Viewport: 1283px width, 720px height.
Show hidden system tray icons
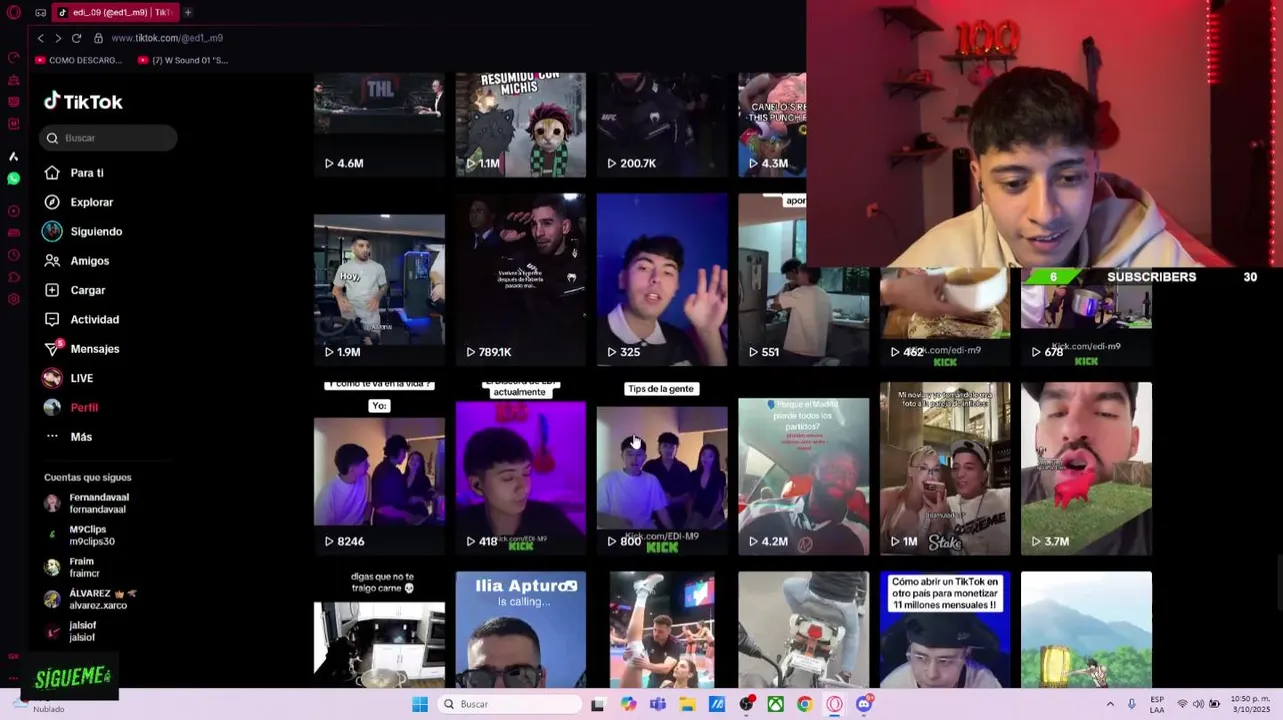click(1110, 704)
